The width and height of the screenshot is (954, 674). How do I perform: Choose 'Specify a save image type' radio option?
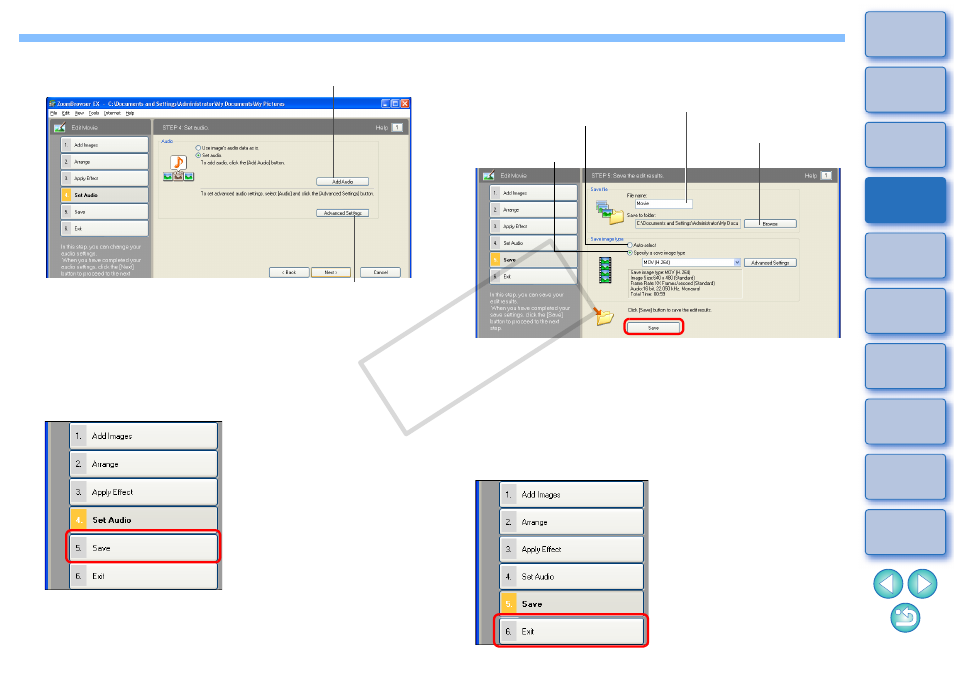pos(630,252)
